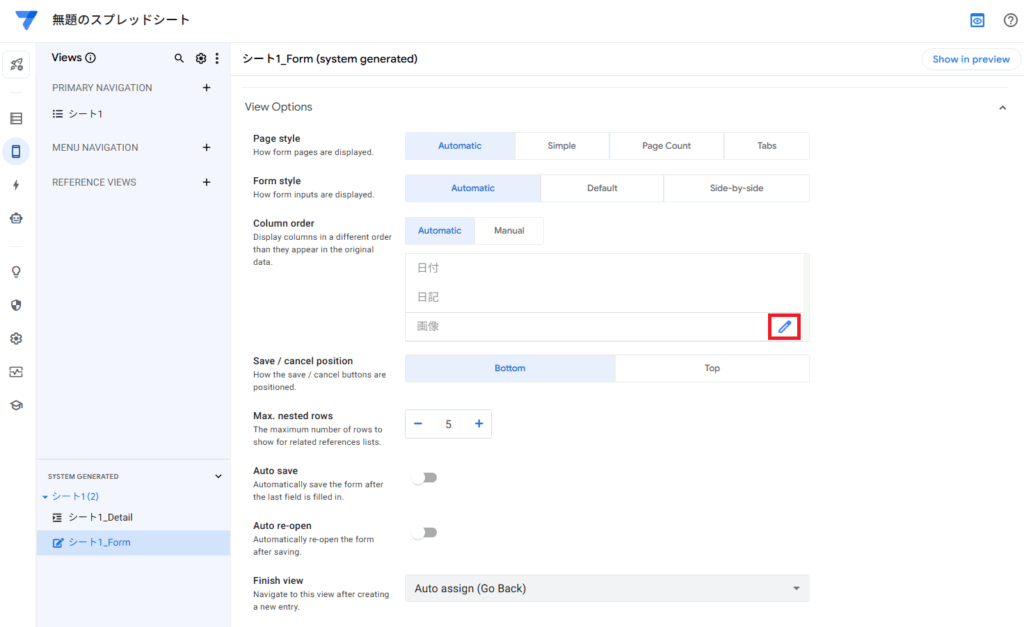Choose Side-by-side form style
Viewport: 1024px width, 627px height.
click(x=736, y=188)
